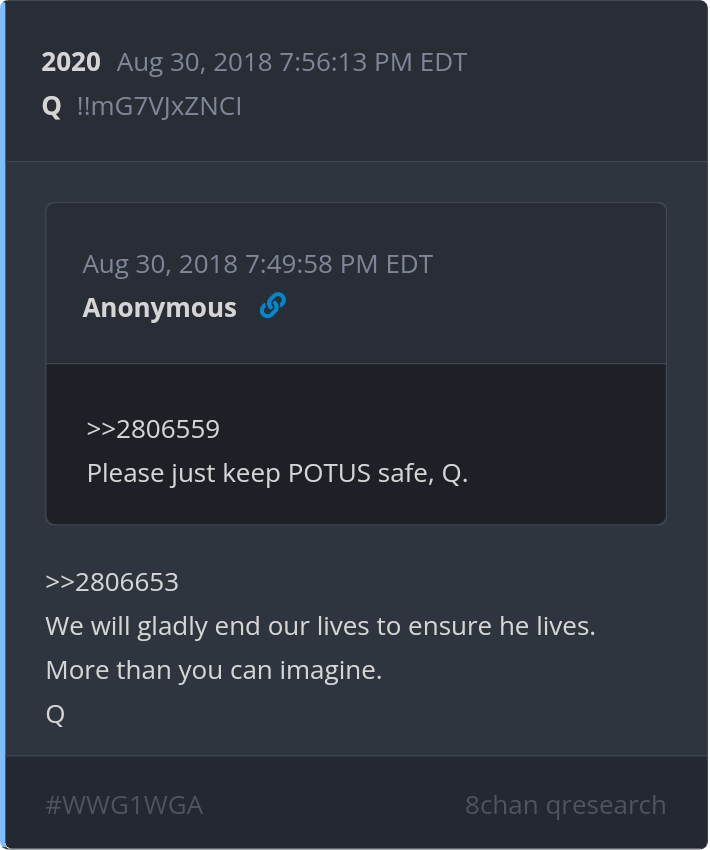Click the Q signature ending the post

(x=55, y=715)
